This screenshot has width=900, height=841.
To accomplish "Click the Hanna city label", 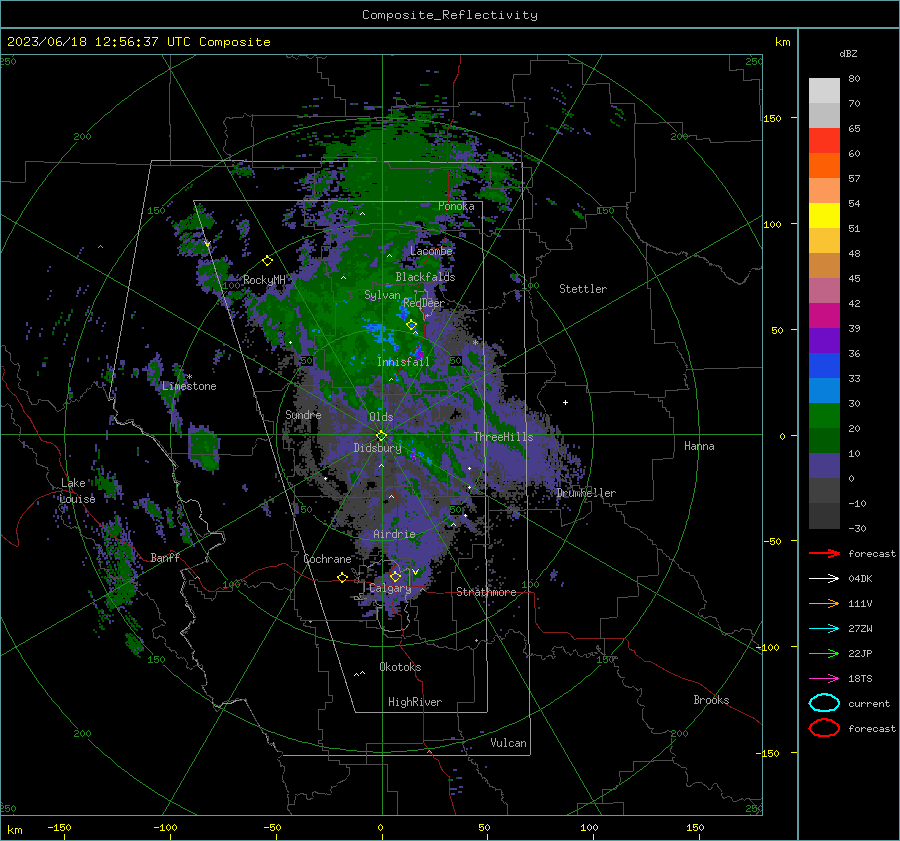I will click(699, 446).
